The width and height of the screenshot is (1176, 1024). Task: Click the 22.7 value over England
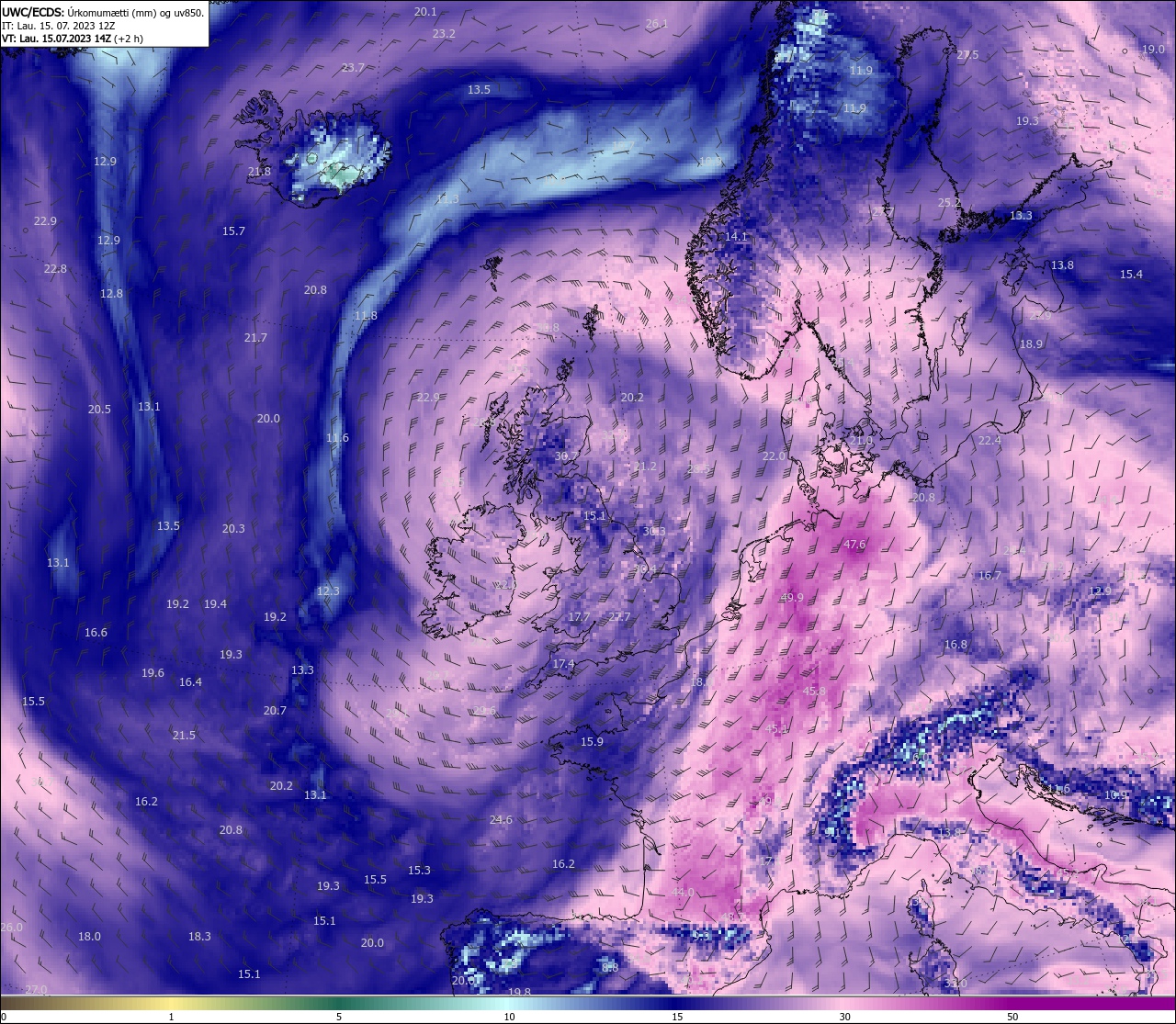point(619,616)
